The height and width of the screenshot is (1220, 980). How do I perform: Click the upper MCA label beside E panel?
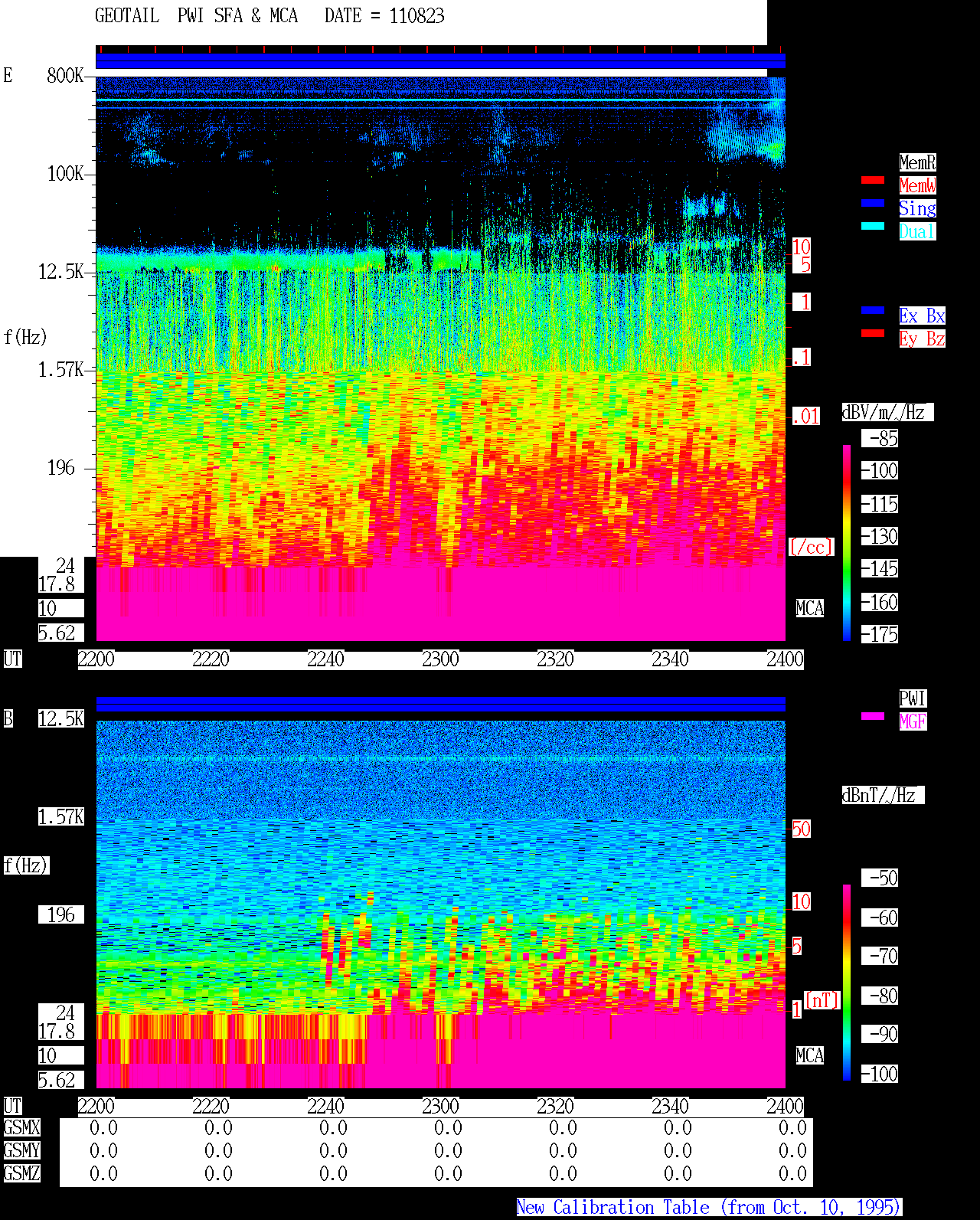[x=809, y=608]
